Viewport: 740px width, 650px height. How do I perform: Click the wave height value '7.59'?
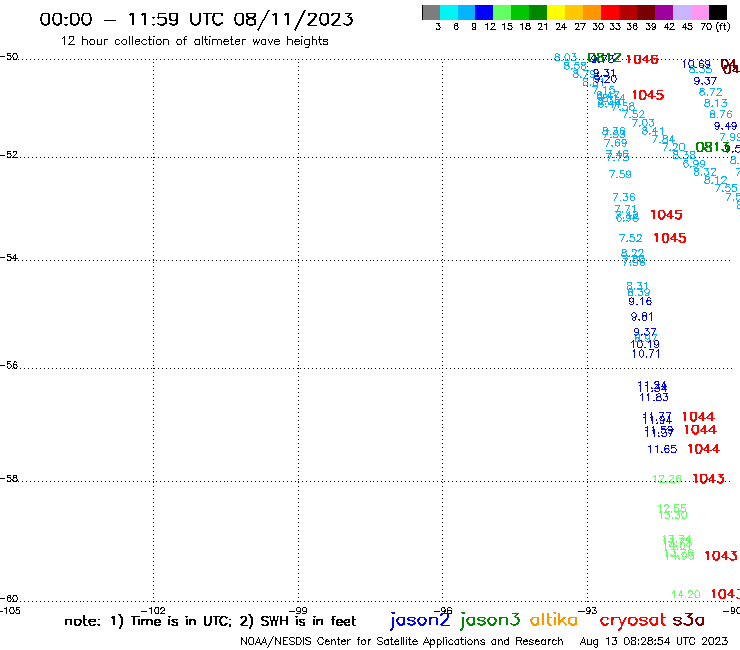(620, 174)
